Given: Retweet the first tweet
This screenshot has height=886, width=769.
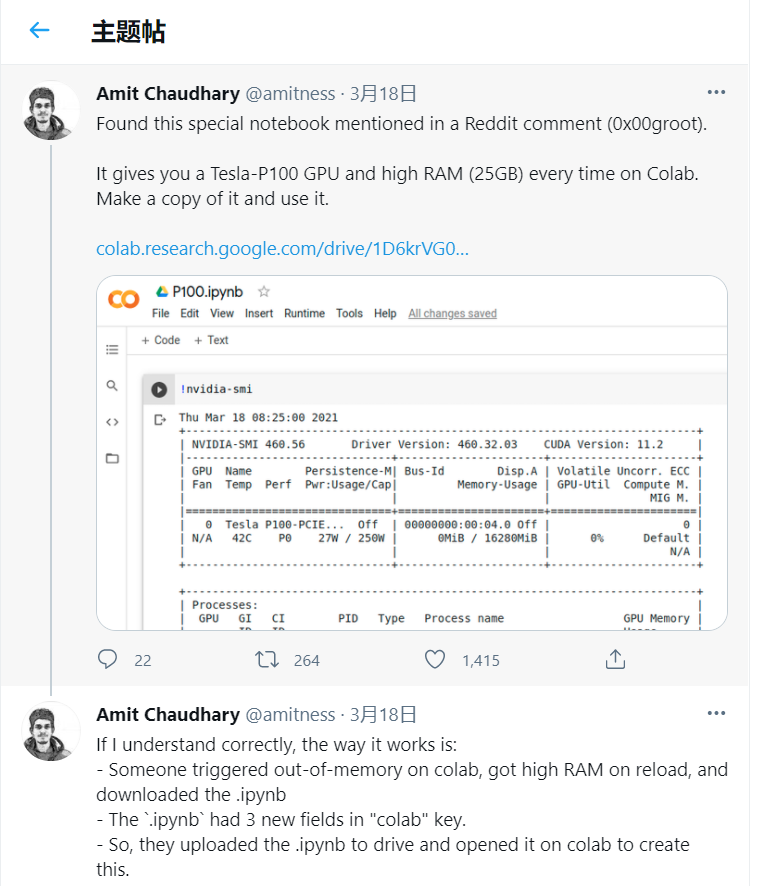Looking at the screenshot, I should click(x=266, y=659).
